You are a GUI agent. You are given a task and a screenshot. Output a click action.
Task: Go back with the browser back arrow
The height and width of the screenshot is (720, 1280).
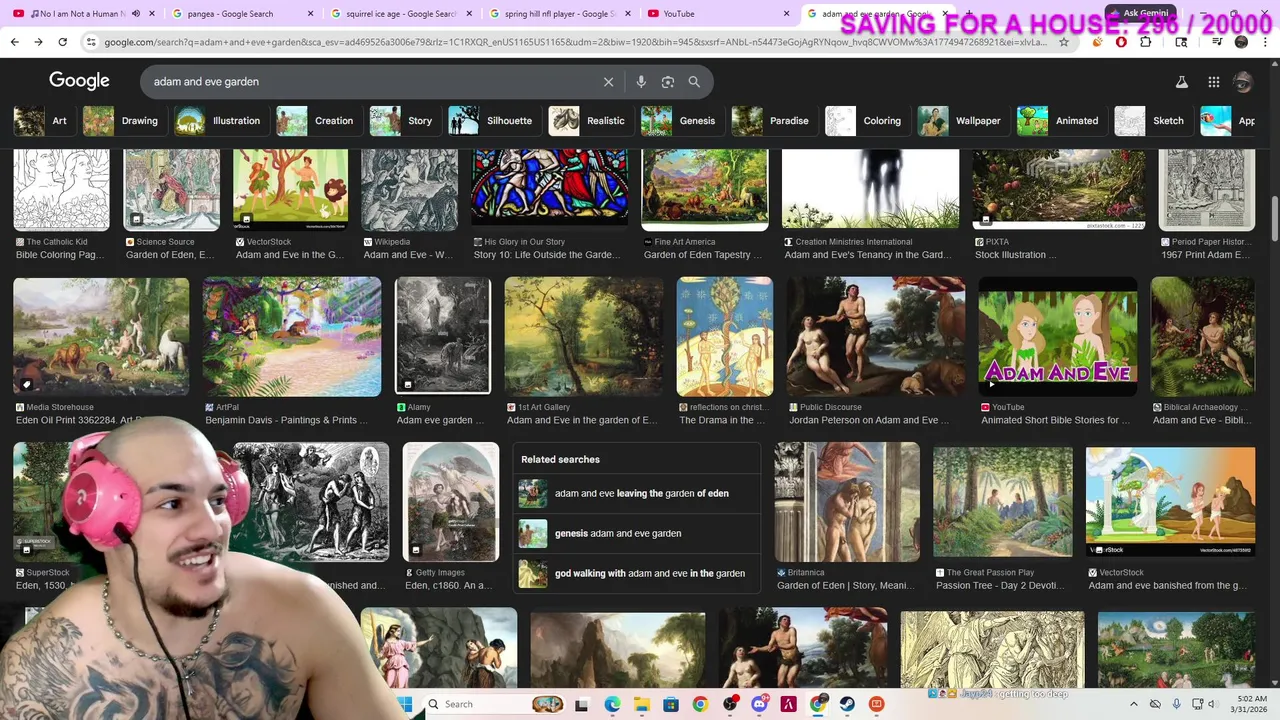[x=14, y=42]
